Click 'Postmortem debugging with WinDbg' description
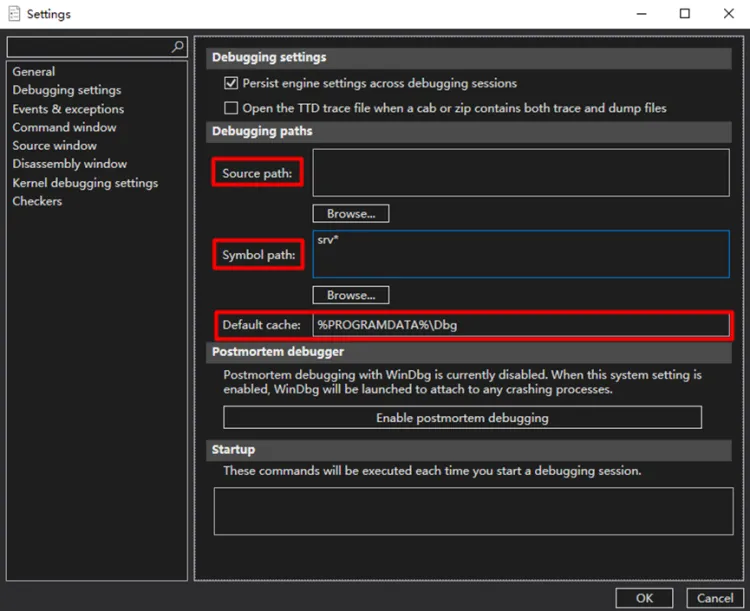Viewport: 750px width, 611px height. pyautogui.click(x=463, y=382)
